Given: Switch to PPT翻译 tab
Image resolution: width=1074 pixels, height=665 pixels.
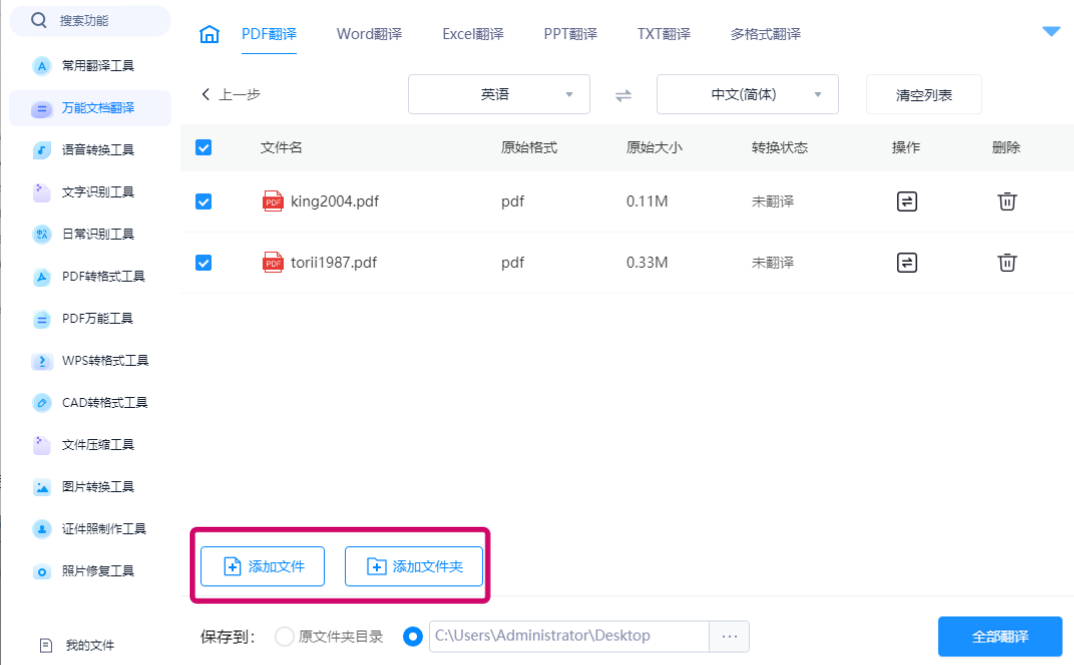Looking at the screenshot, I should (570, 34).
